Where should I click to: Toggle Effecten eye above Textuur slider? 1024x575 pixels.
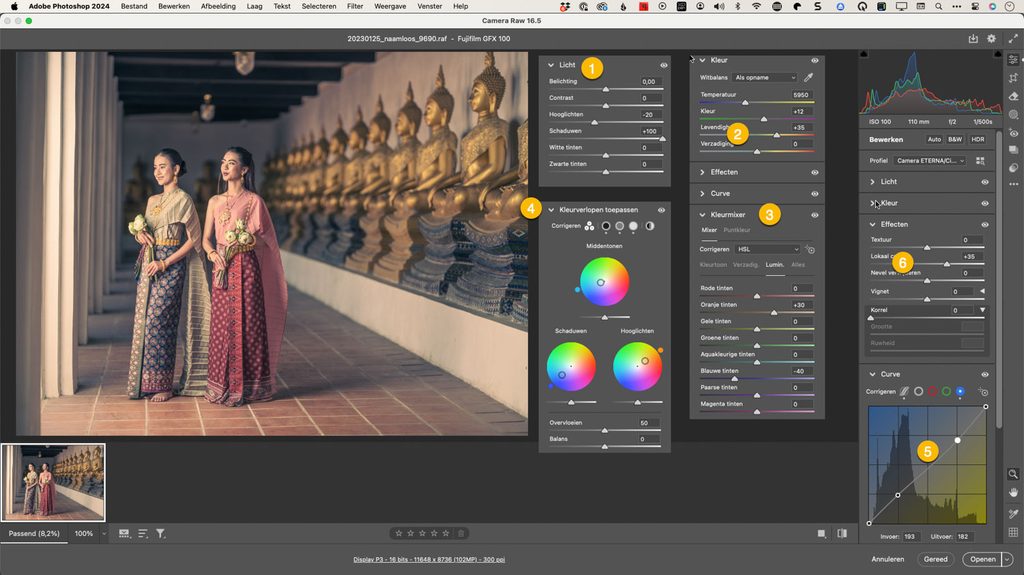(985, 224)
